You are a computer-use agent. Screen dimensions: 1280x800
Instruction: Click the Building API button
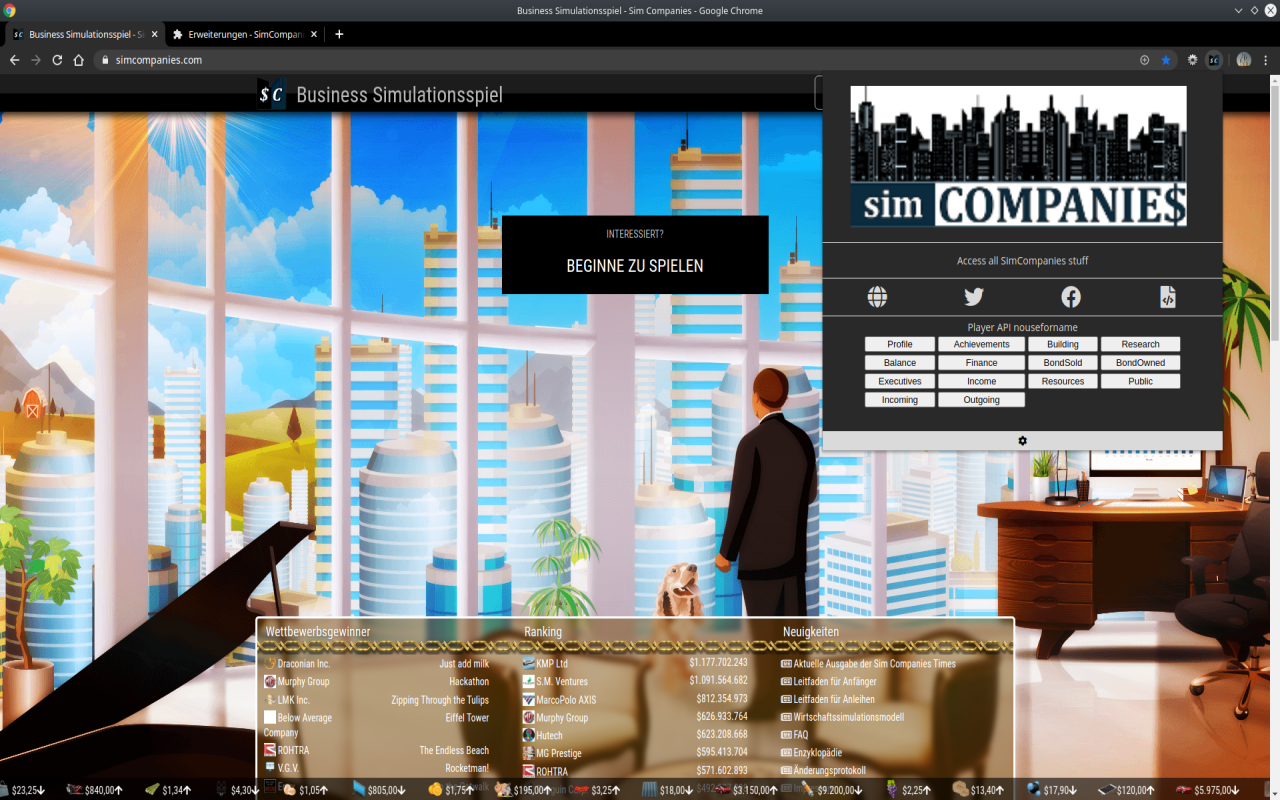(1063, 344)
